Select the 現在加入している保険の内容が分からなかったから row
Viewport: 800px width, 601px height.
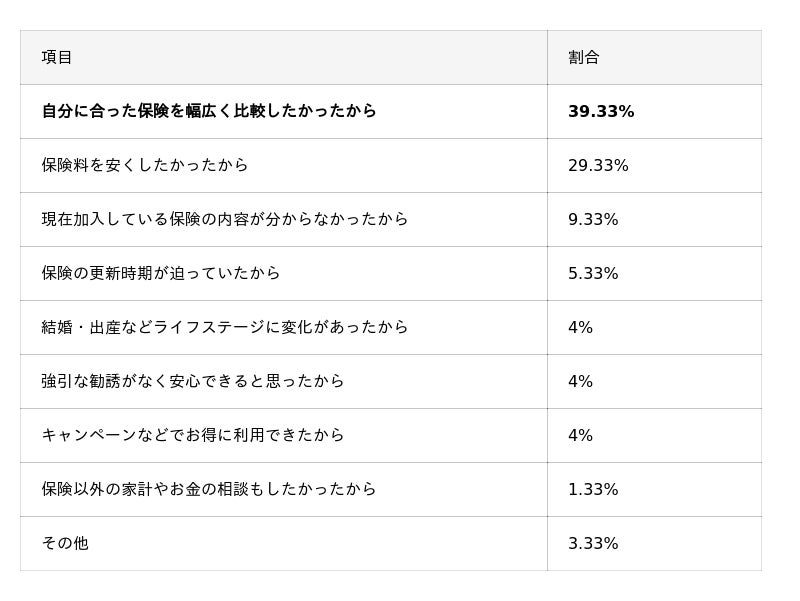coord(225,219)
